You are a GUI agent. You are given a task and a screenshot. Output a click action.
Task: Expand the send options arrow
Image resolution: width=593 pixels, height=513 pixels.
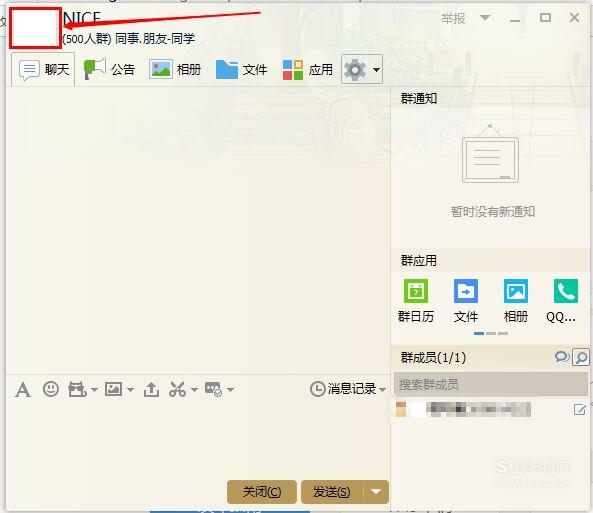[x=376, y=492]
